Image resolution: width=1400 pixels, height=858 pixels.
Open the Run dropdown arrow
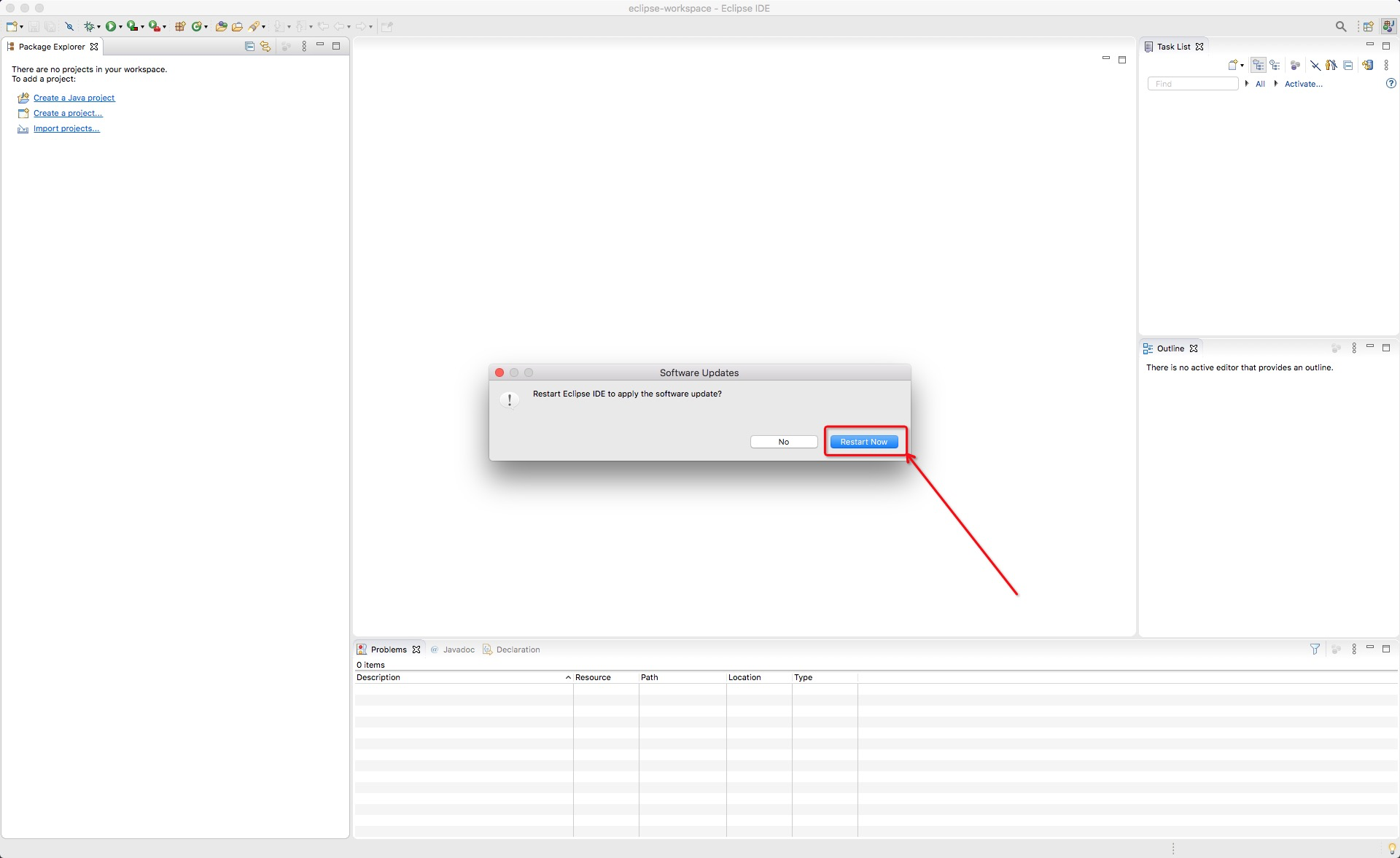[120, 27]
